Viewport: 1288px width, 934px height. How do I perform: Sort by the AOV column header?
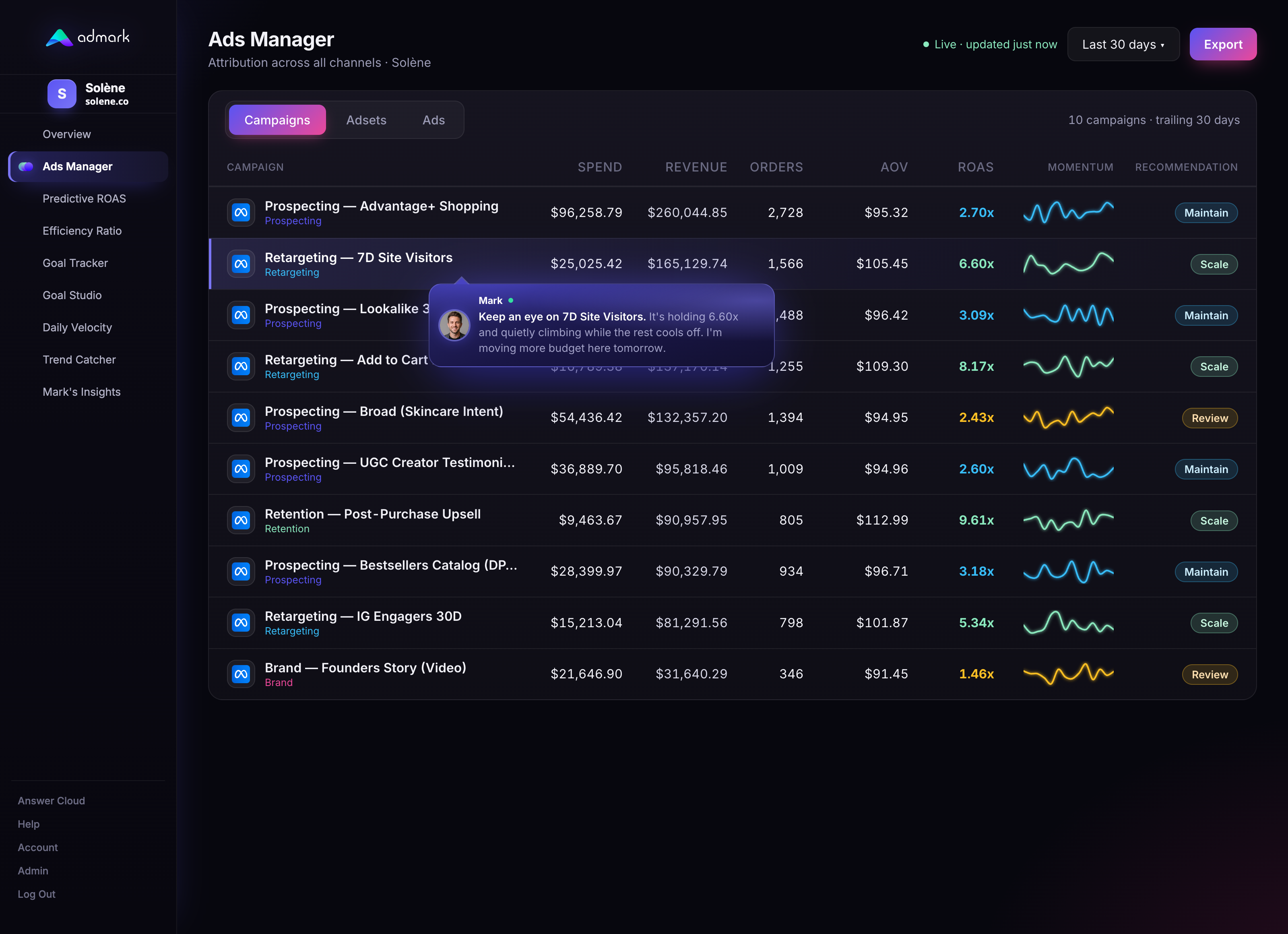click(894, 167)
